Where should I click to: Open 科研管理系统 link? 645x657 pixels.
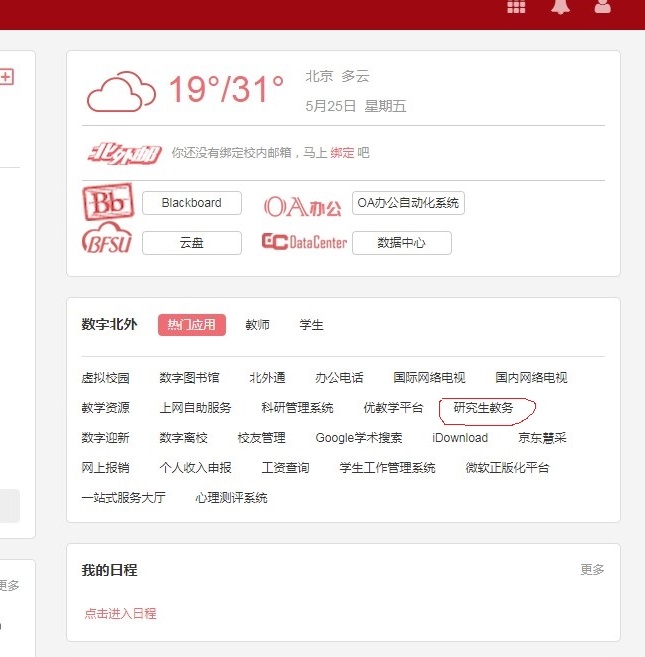298,408
